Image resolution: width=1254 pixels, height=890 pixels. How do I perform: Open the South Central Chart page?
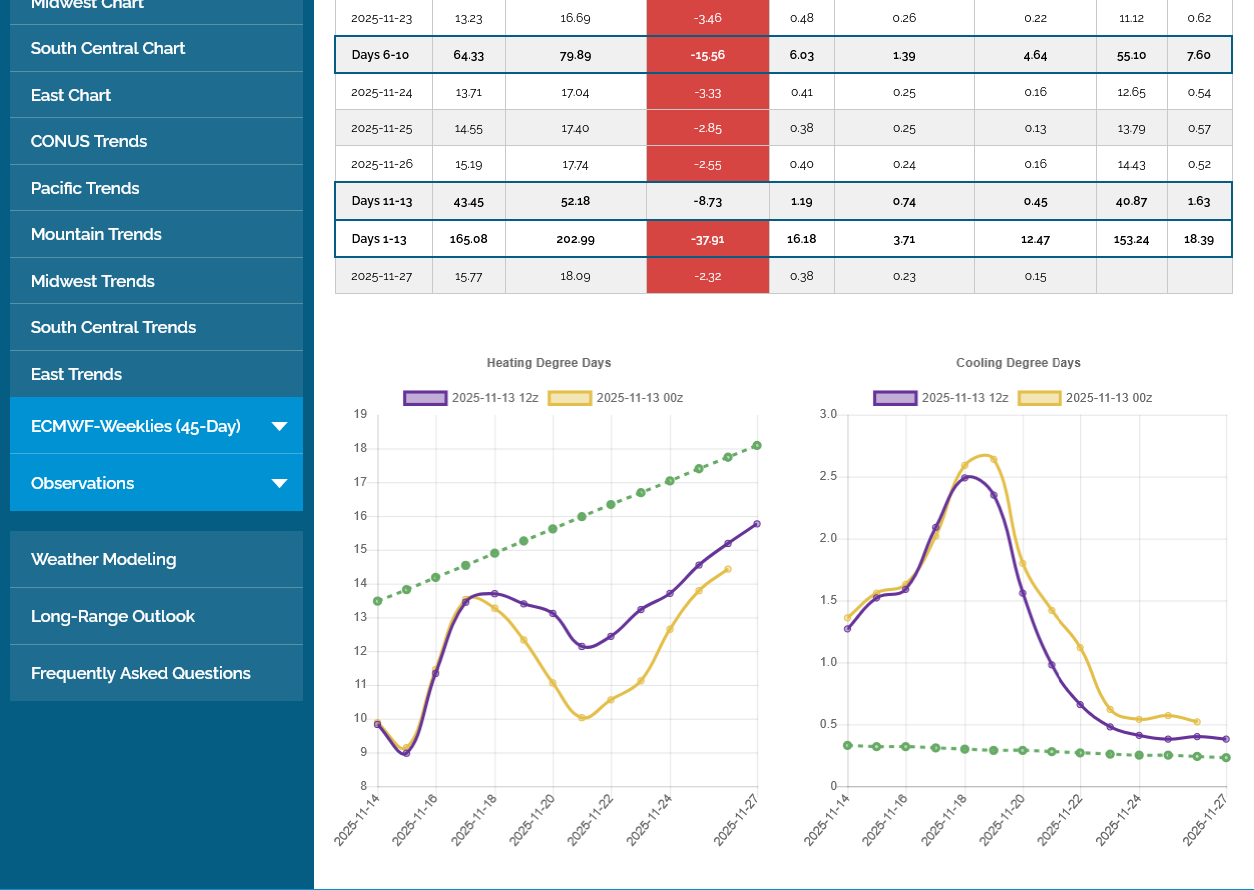pyautogui.click(x=108, y=48)
